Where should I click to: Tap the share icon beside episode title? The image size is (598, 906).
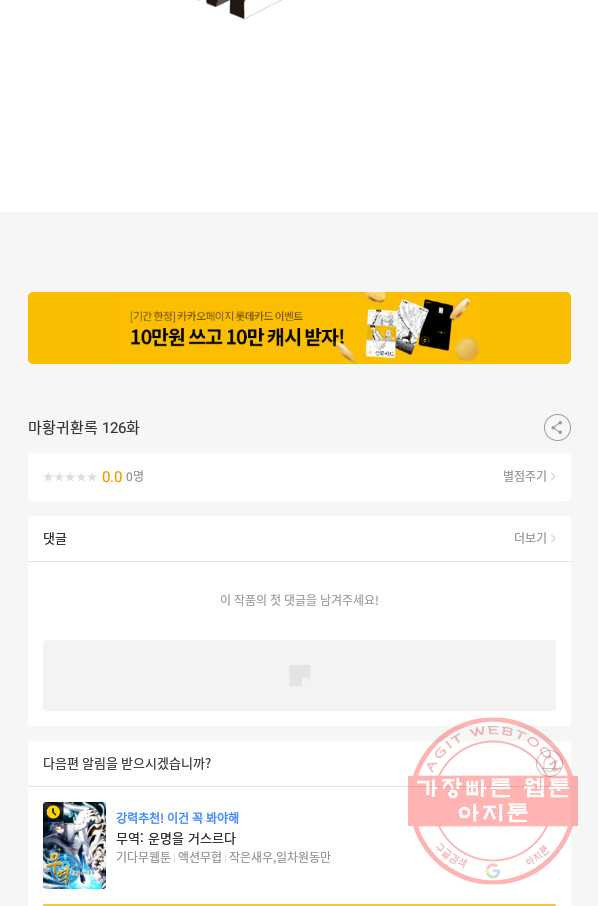pyautogui.click(x=557, y=428)
